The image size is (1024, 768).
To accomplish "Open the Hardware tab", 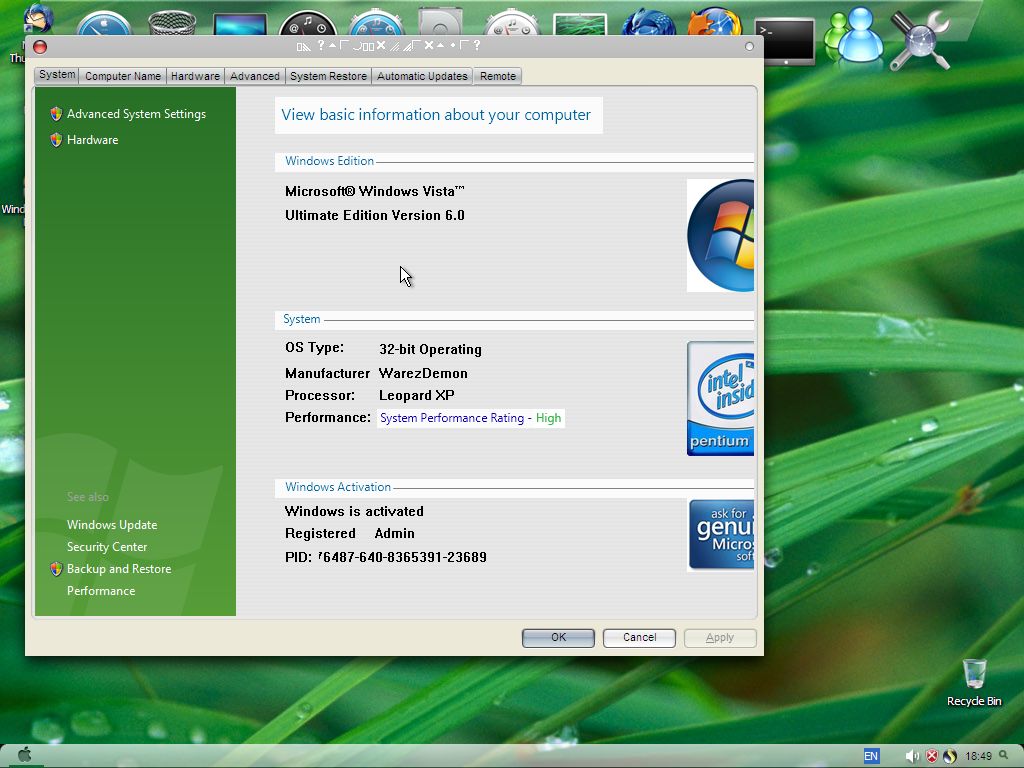I will coord(195,76).
